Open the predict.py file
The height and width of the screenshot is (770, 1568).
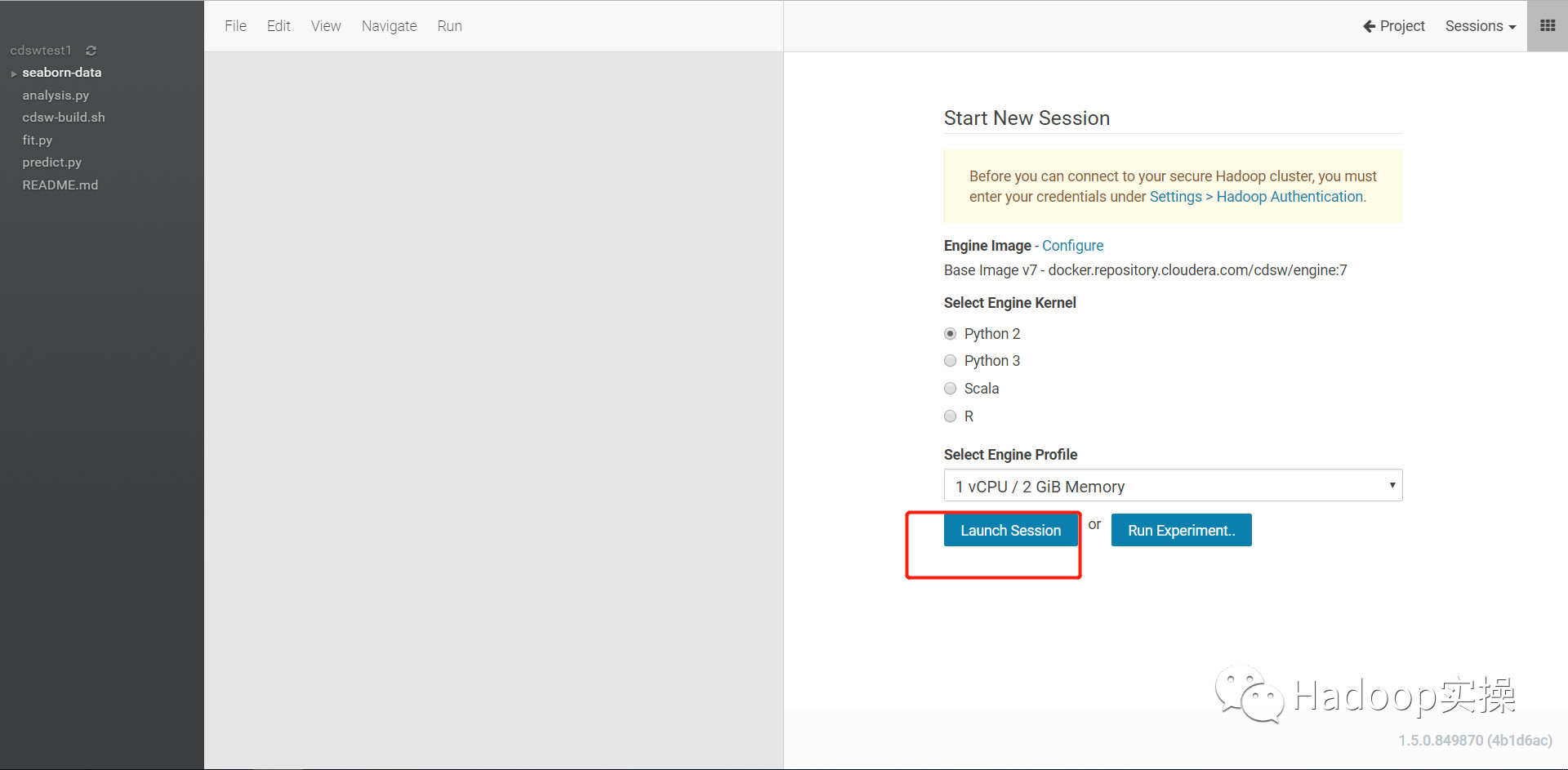51,162
